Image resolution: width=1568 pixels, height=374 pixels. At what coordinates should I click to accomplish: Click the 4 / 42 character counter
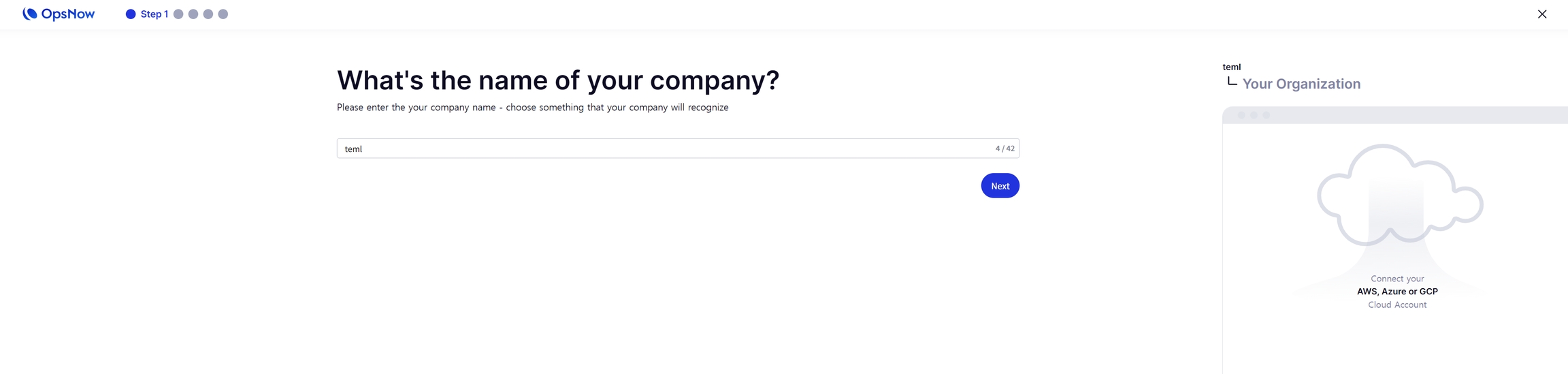[1004, 149]
